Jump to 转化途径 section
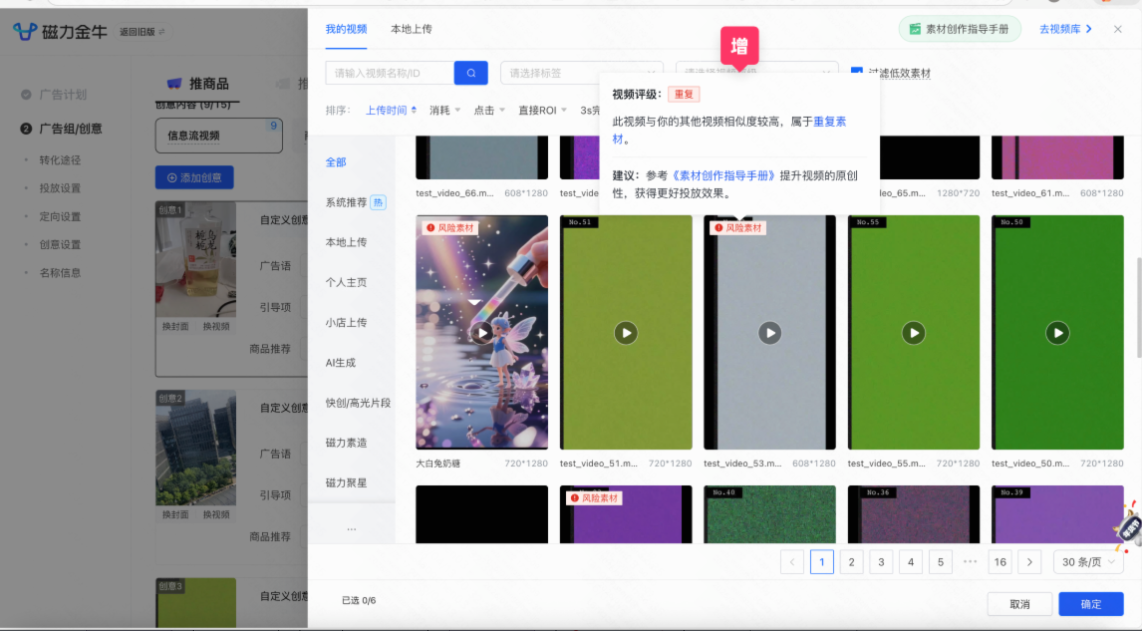 coord(60,160)
